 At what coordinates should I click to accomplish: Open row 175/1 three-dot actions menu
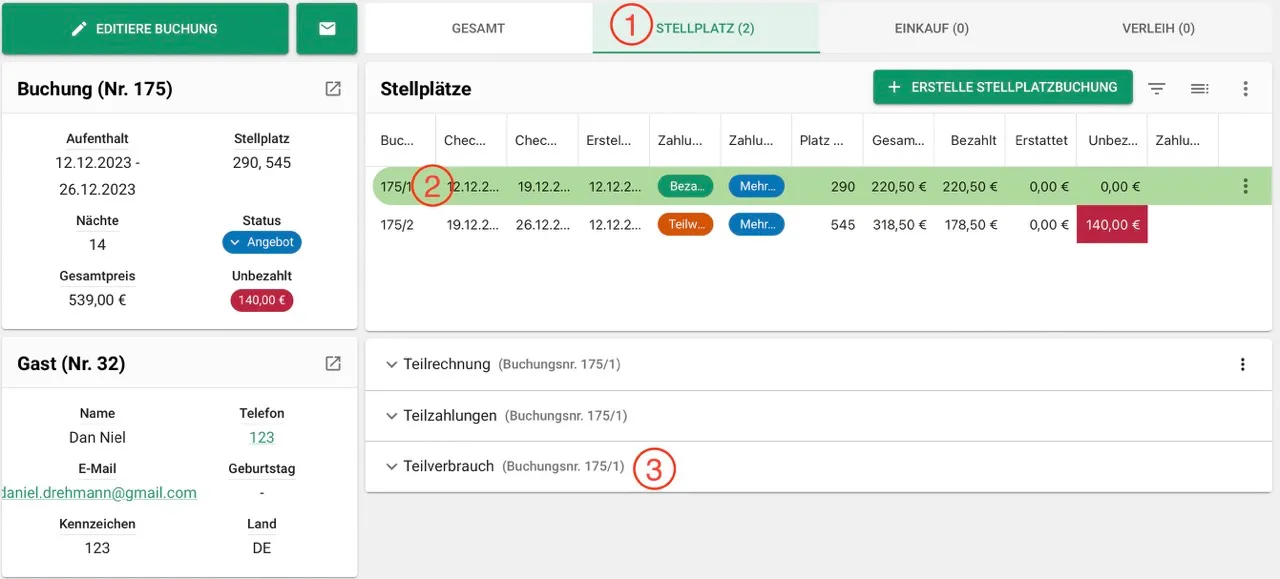click(1245, 186)
